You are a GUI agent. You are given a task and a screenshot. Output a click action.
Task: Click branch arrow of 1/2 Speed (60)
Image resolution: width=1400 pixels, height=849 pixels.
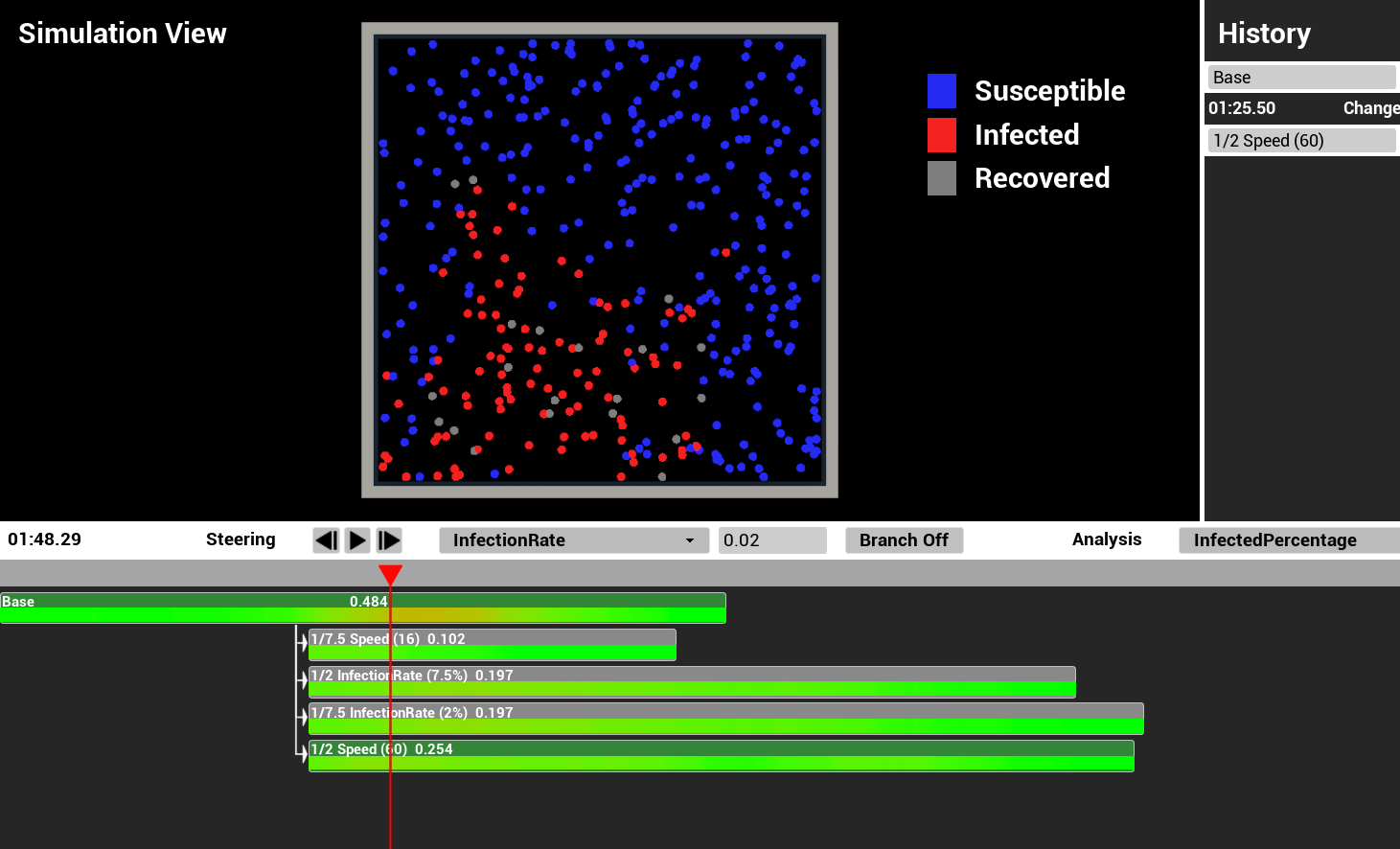(303, 753)
